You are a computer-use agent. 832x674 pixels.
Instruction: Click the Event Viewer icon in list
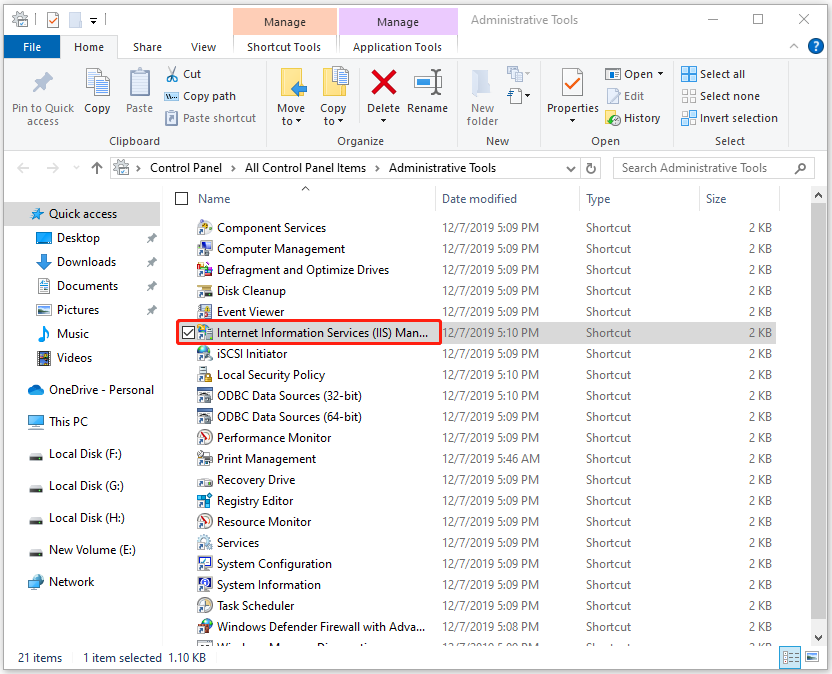click(x=205, y=312)
